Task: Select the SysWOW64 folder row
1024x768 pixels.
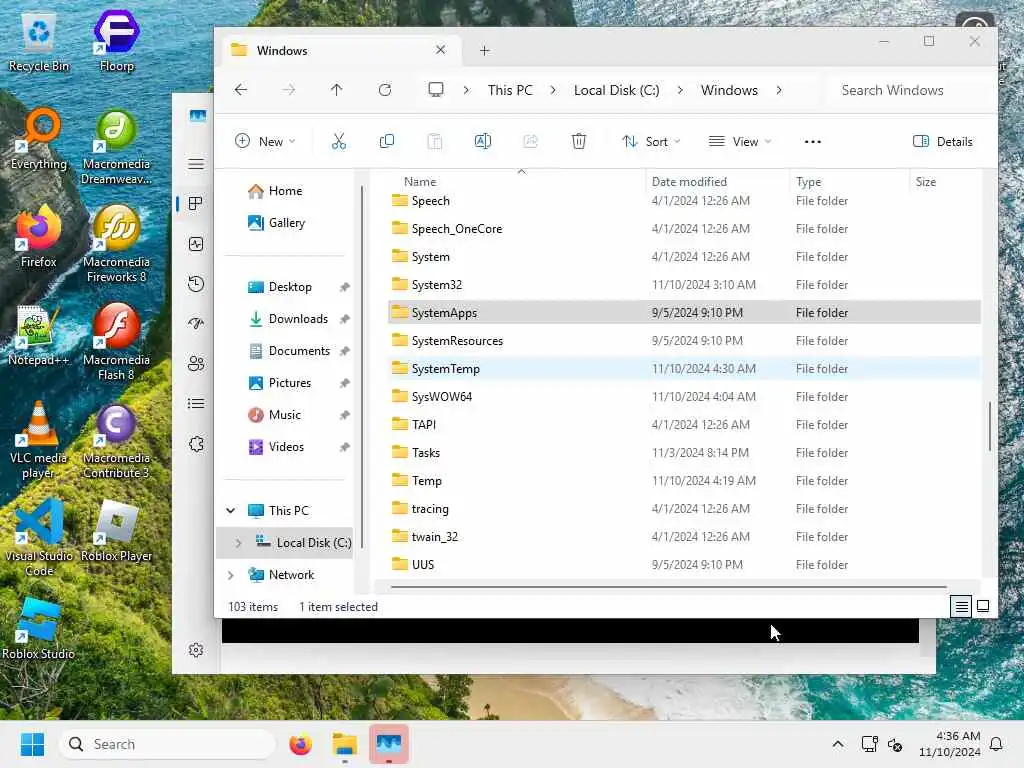Action: pyautogui.click(x=684, y=396)
